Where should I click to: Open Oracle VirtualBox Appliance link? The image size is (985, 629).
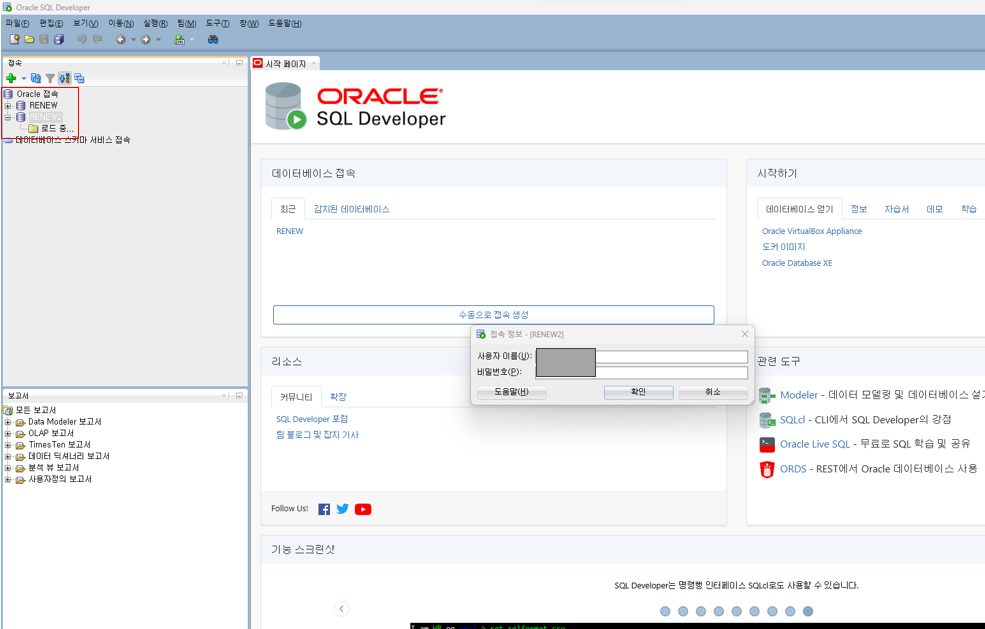point(812,231)
